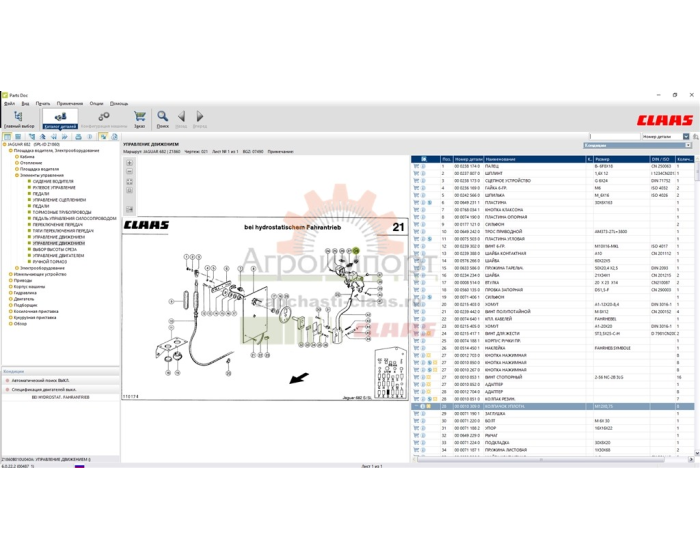The image size is (700, 560).
Task: Zoom in the drawing with plus icon
Action: point(129,163)
